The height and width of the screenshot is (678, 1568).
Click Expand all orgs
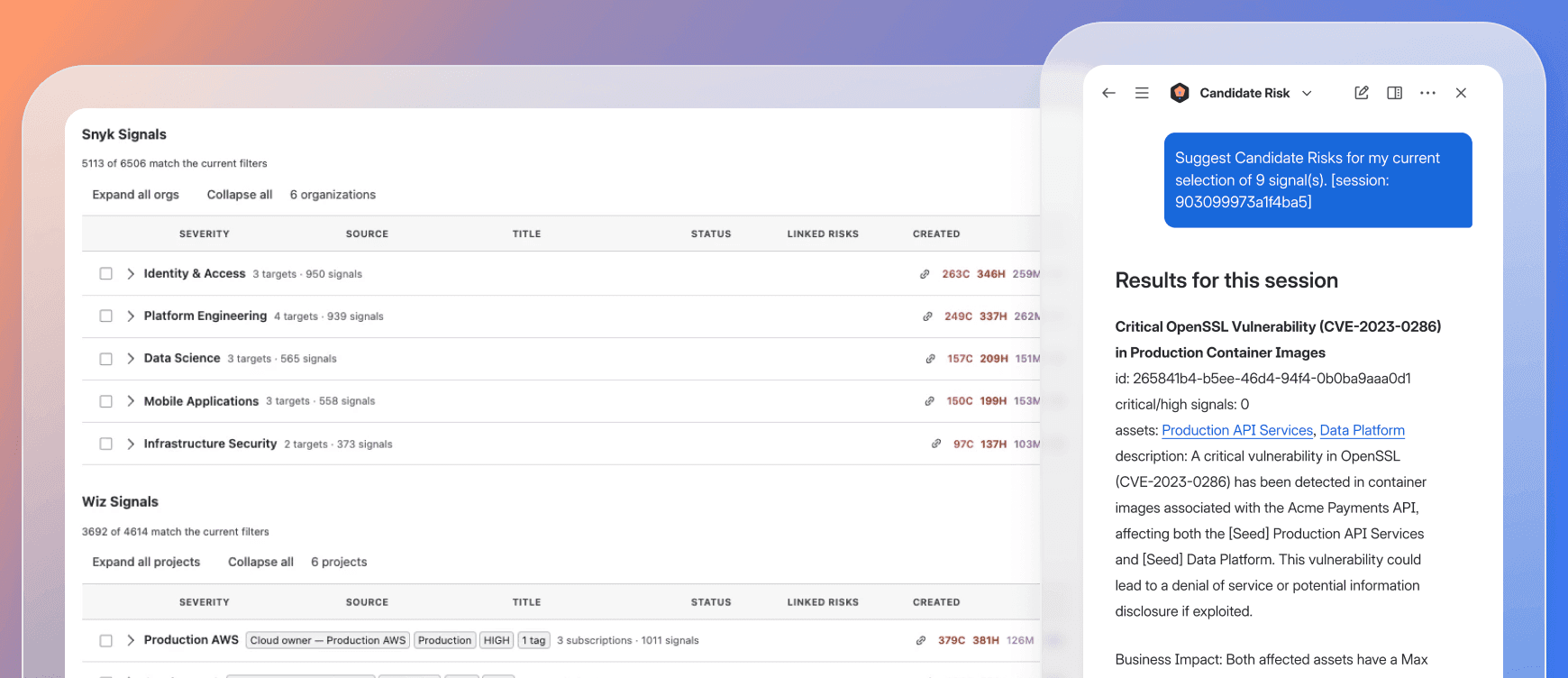(x=136, y=195)
